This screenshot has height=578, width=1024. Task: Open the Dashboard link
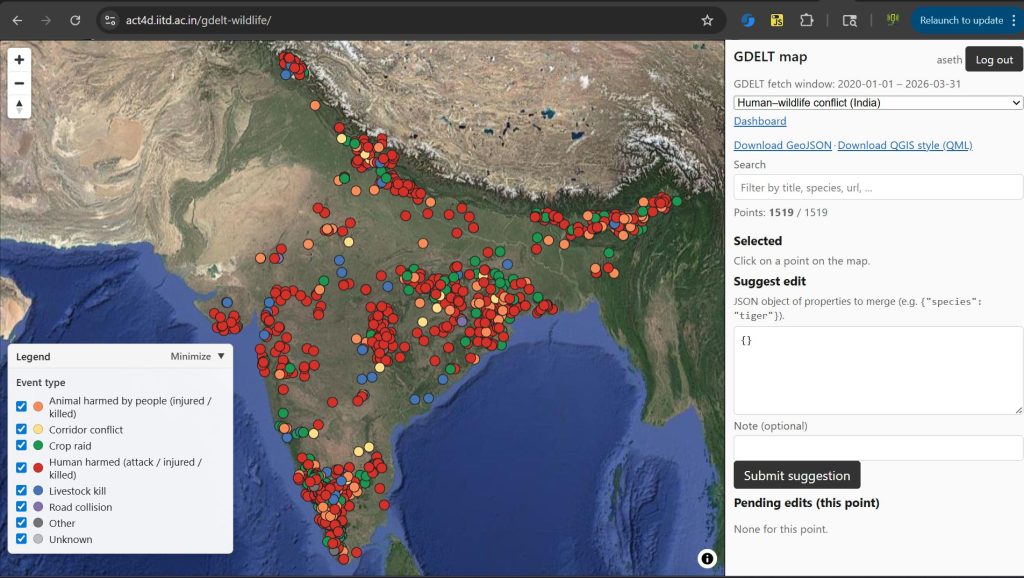760,121
